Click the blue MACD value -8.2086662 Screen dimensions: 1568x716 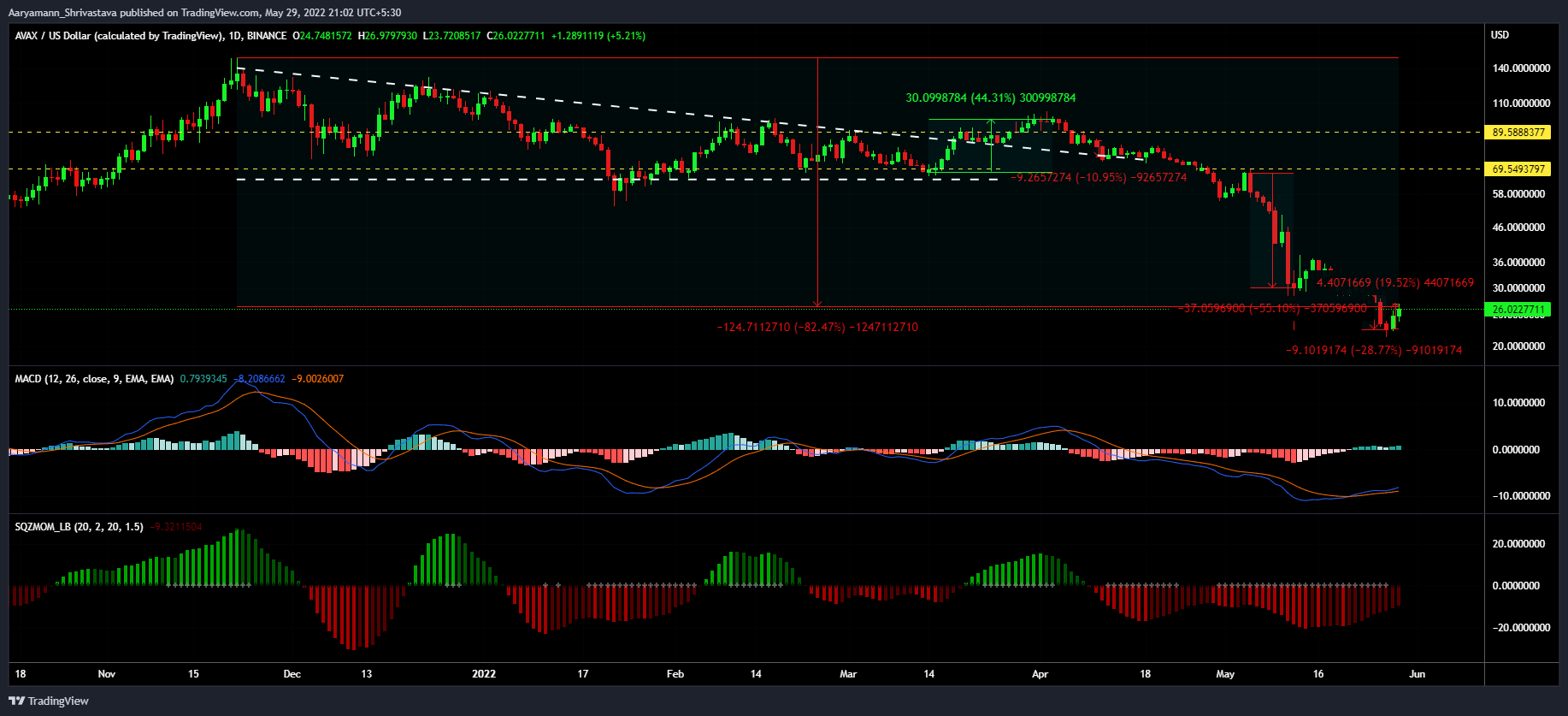point(259,379)
